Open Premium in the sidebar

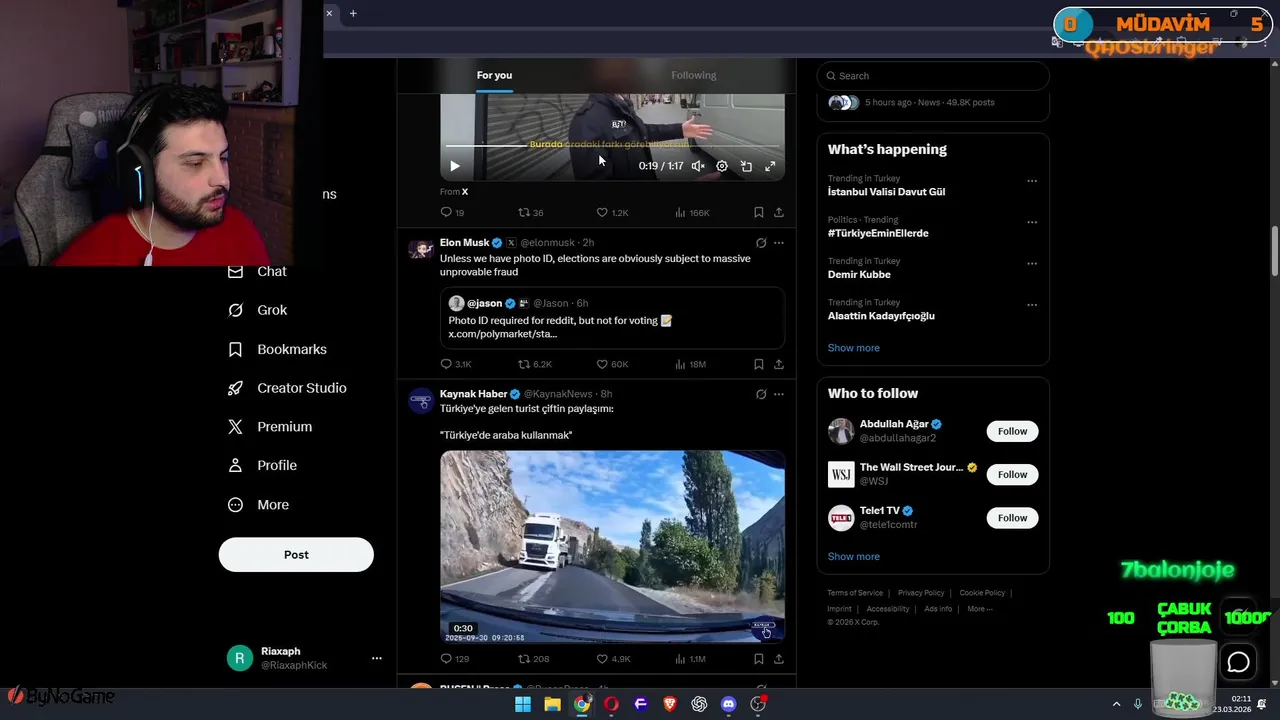click(270, 426)
